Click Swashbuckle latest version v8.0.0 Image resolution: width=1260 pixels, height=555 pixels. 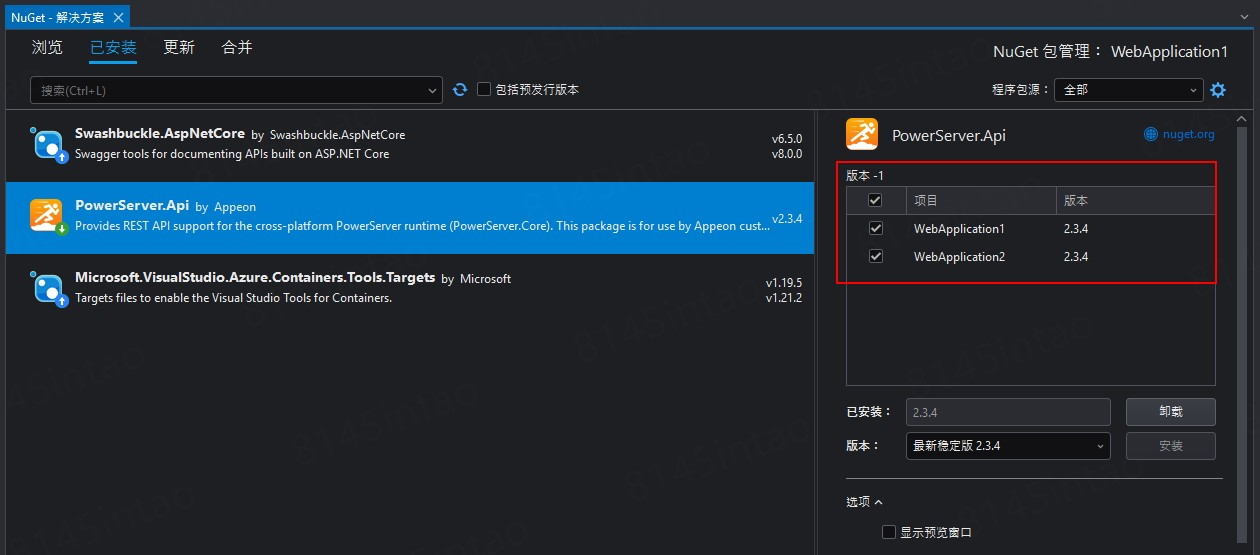(786, 154)
